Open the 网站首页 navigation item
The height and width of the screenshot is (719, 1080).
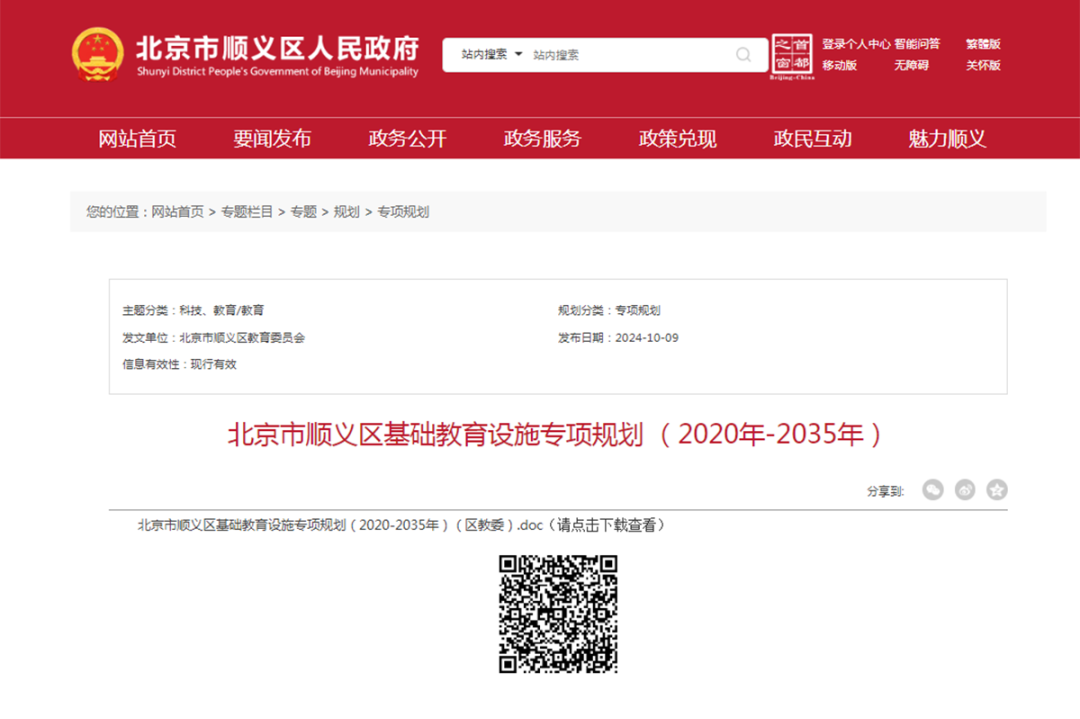(137, 138)
